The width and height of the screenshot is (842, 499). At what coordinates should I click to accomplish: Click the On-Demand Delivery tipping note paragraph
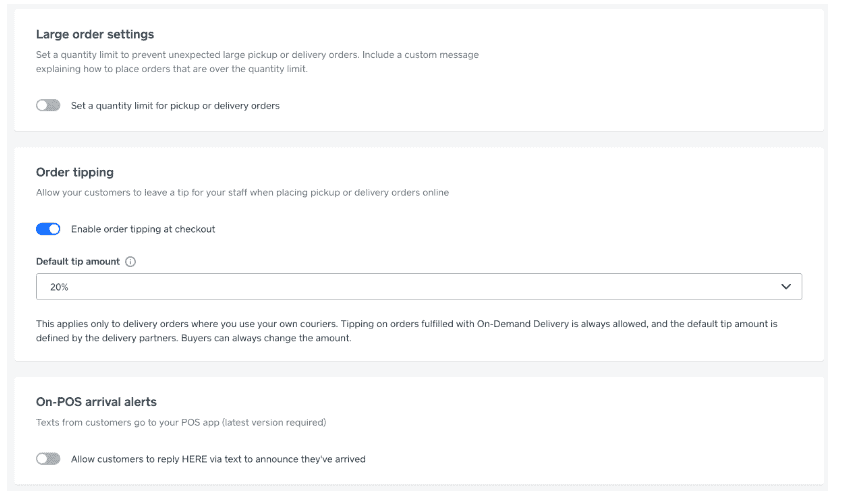[x=407, y=331]
